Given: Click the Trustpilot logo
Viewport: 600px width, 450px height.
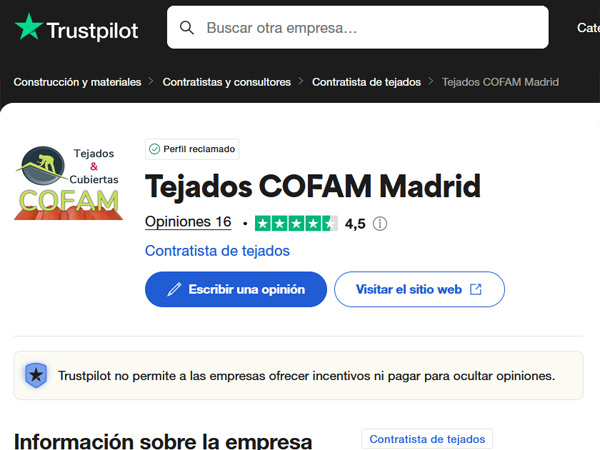Looking at the screenshot, I should 77,28.
